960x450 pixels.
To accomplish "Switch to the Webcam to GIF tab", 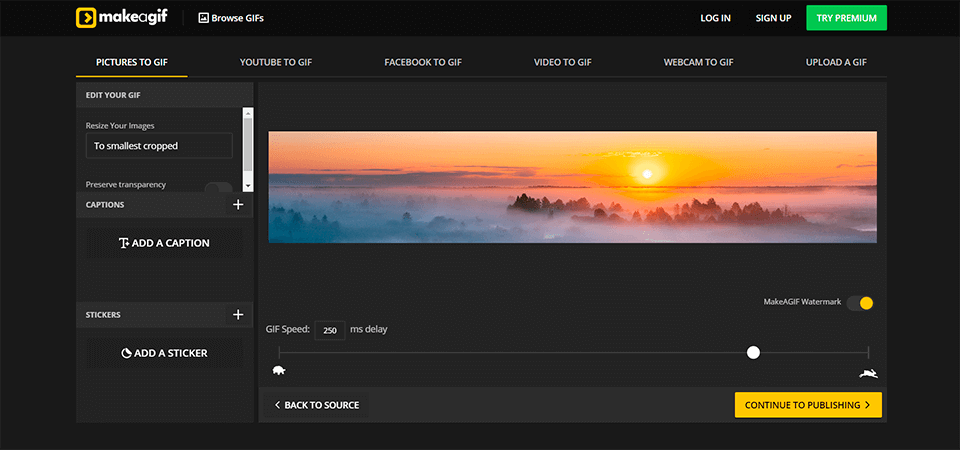I will (x=698, y=62).
